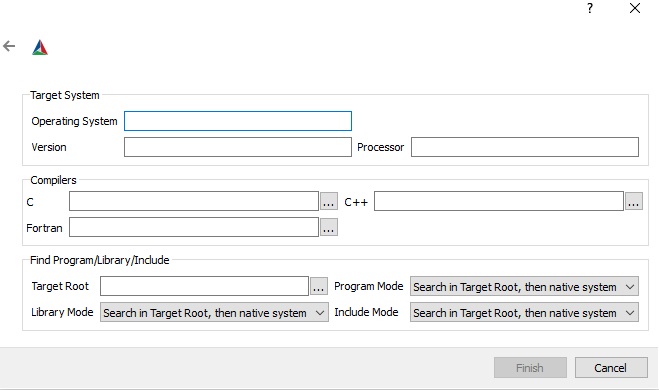This screenshot has height=390, width=659.
Task: Select the C++ compiler path field
Action: 499,201
